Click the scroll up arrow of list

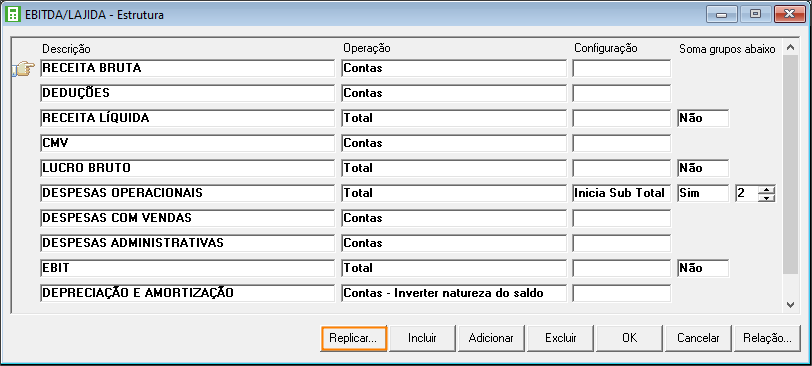790,48
